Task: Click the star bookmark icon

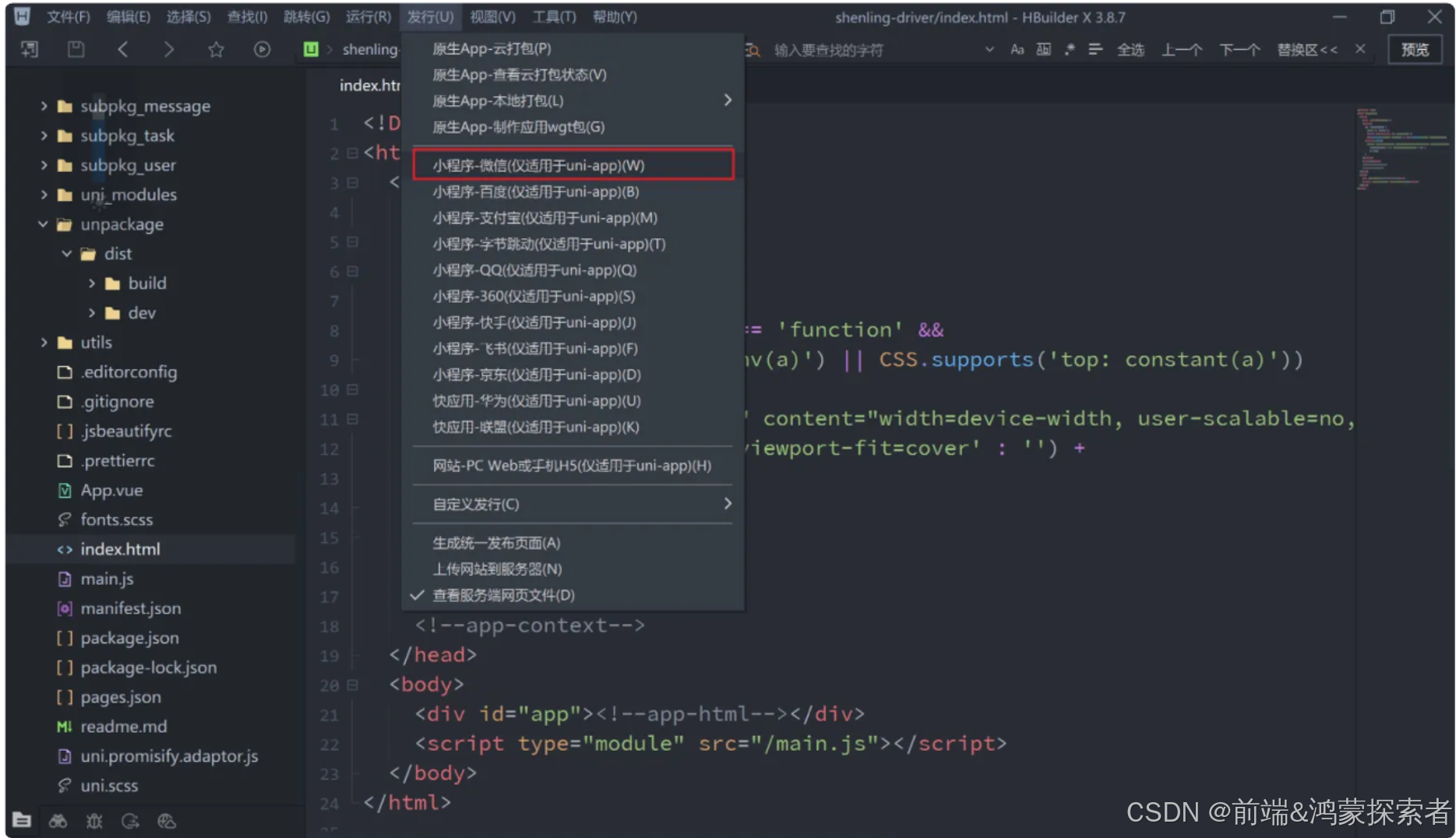Action: point(216,49)
